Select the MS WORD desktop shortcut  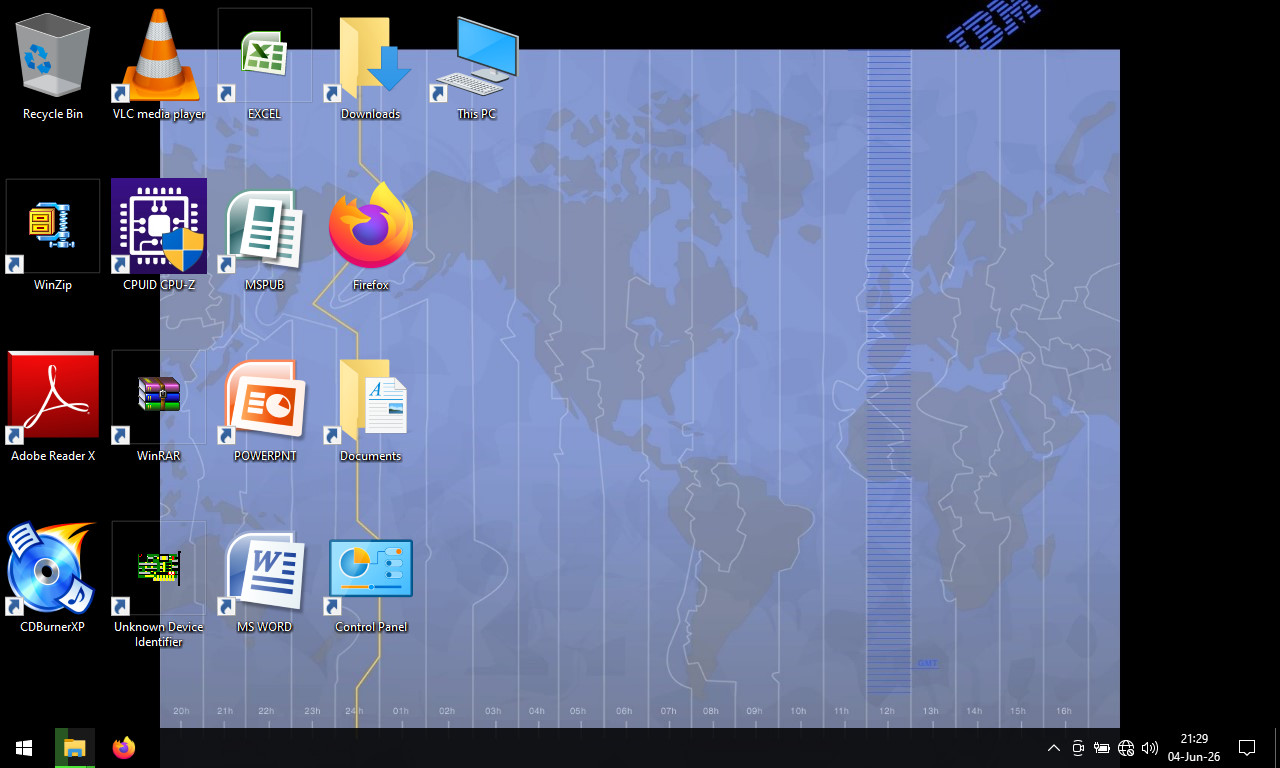[264, 578]
